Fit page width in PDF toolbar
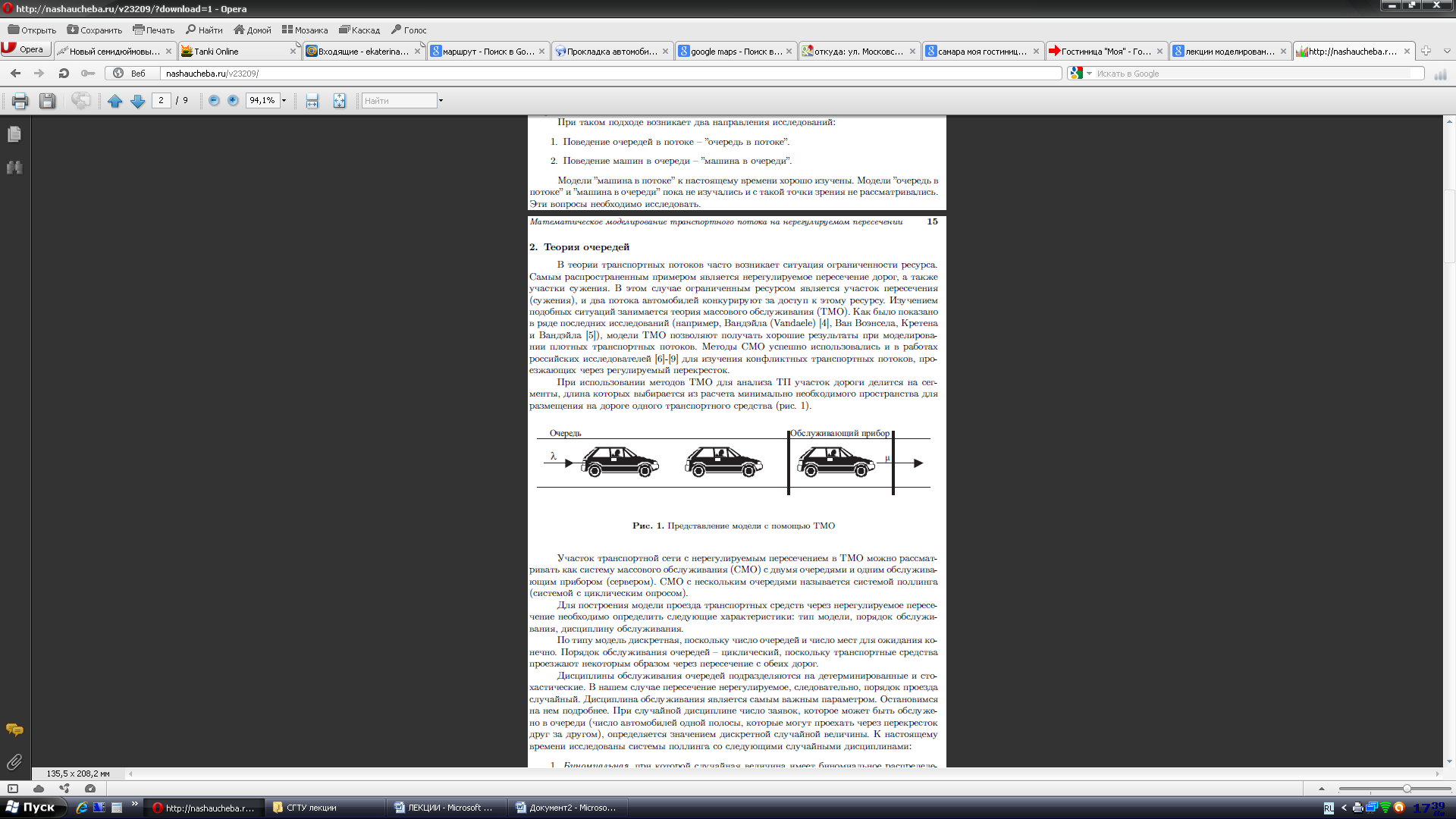 click(x=312, y=101)
